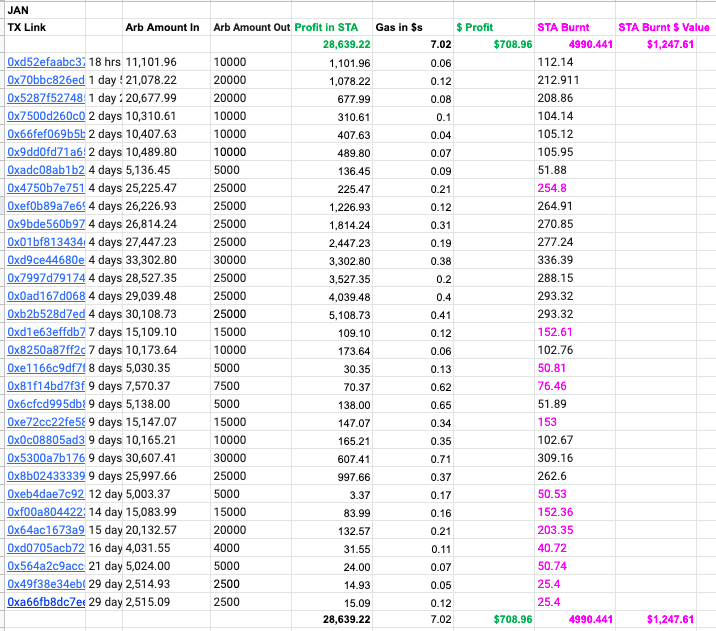Open transaction link 0xef0b89a7e6
Viewport: 716px width, 631px height.
[46, 206]
